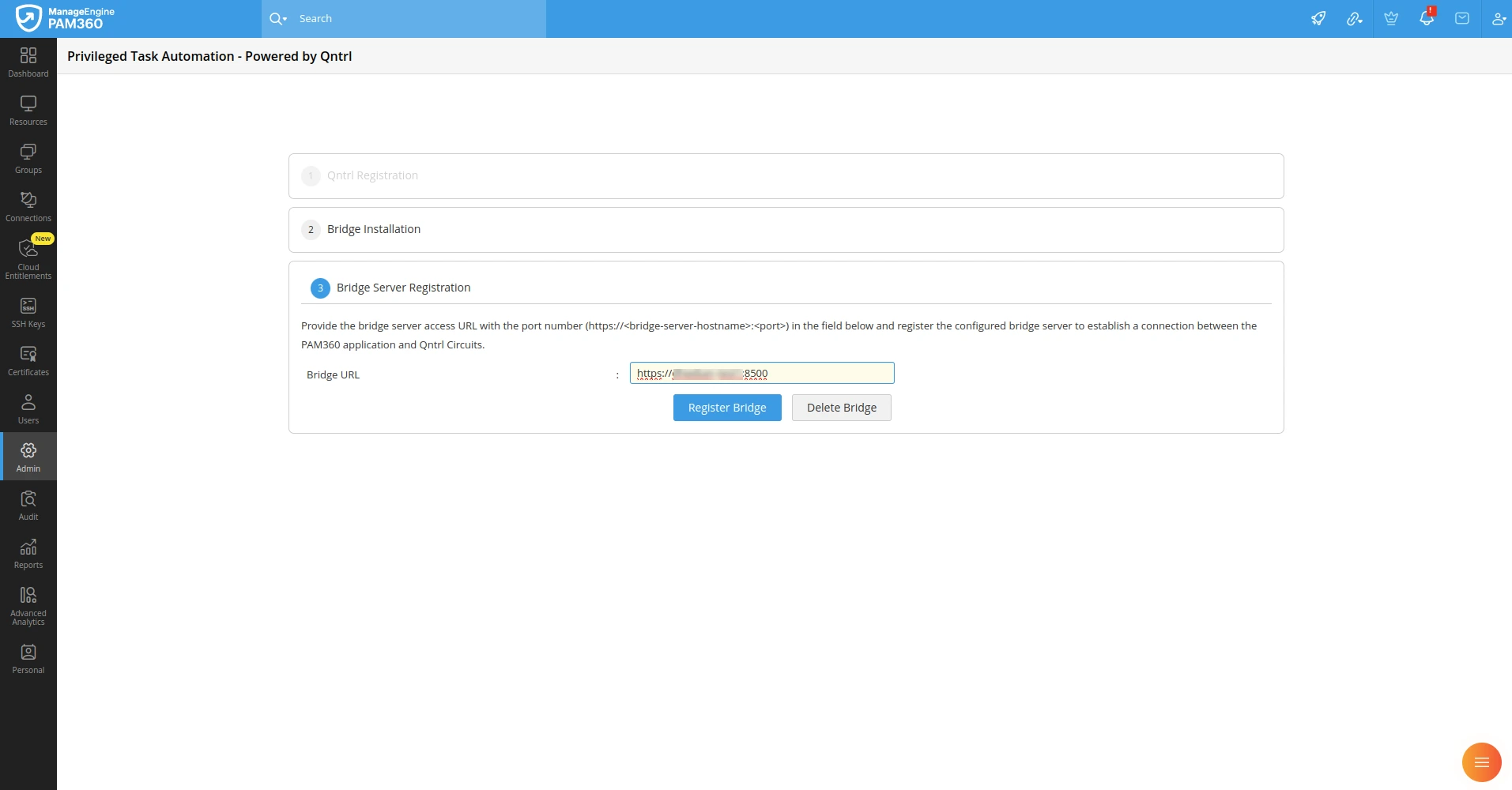Open the user profile dropdown
Image resolution: width=1512 pixels, height=790 pixels.
1499,18
